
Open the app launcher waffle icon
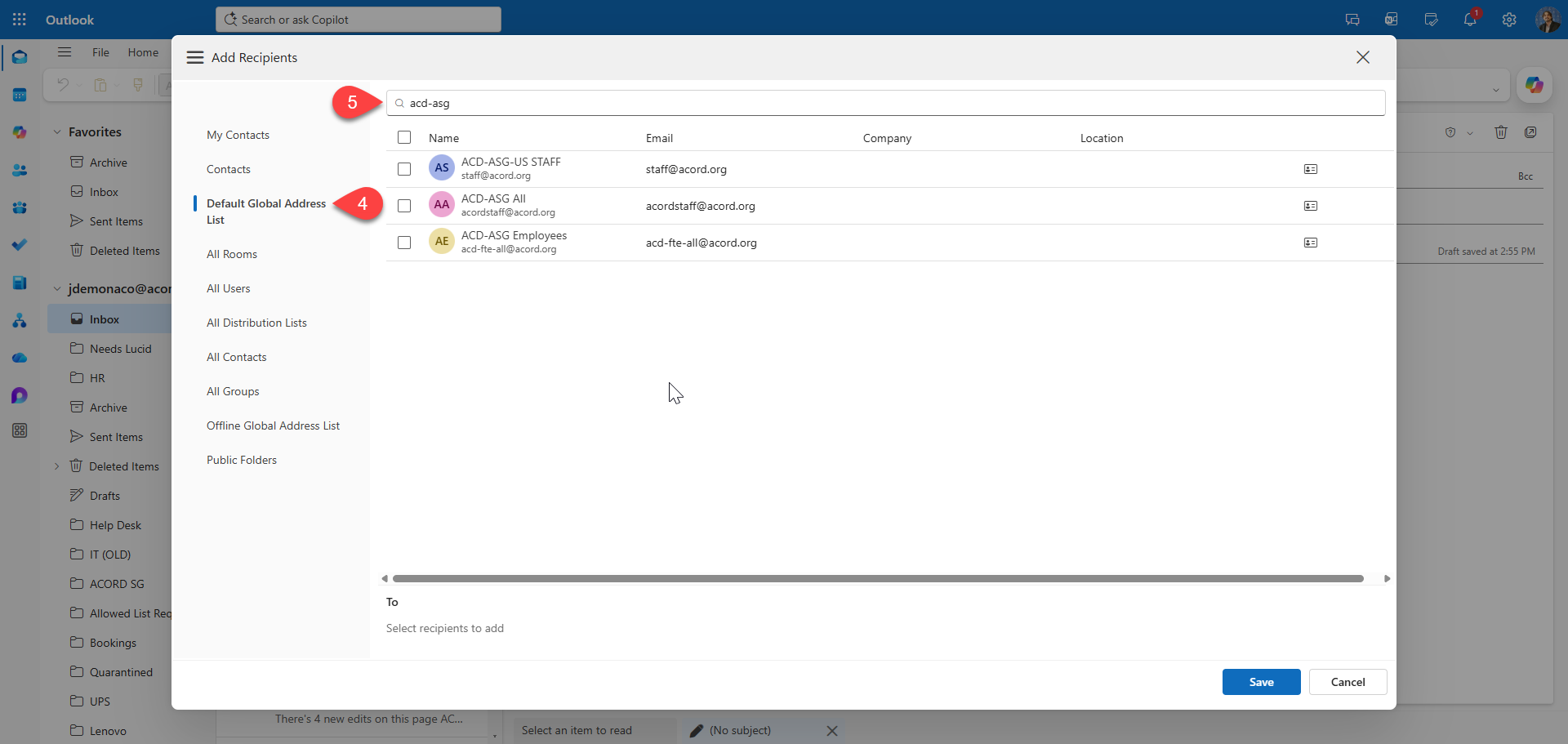click(20, 20)
